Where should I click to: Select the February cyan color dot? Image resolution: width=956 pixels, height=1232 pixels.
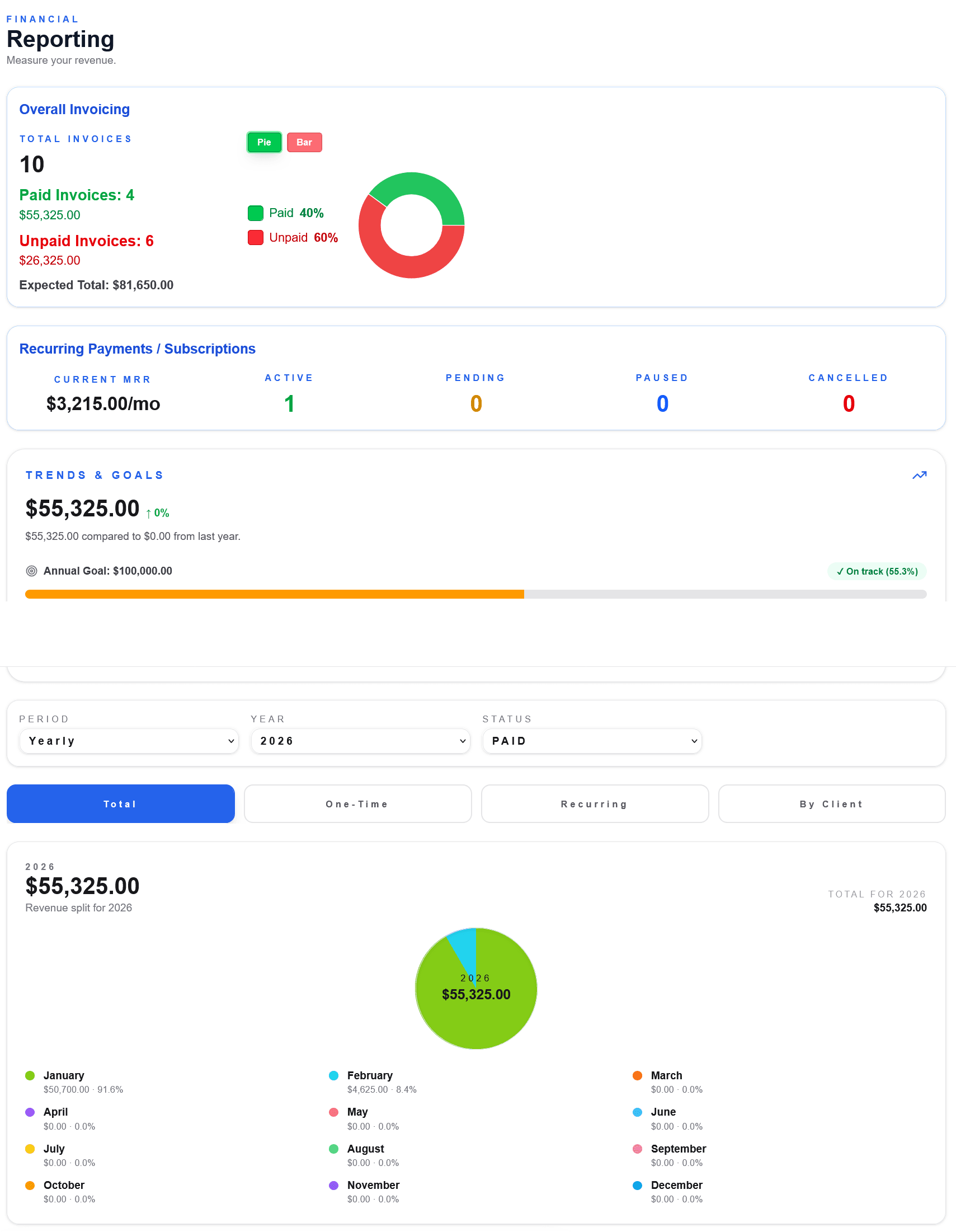[333, 1075]
